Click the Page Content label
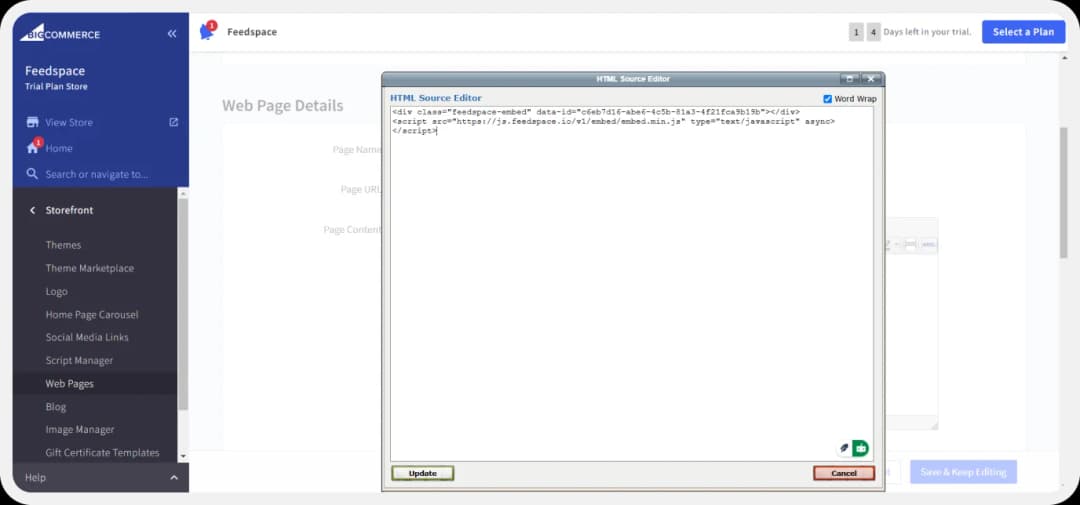 [353, 229]
